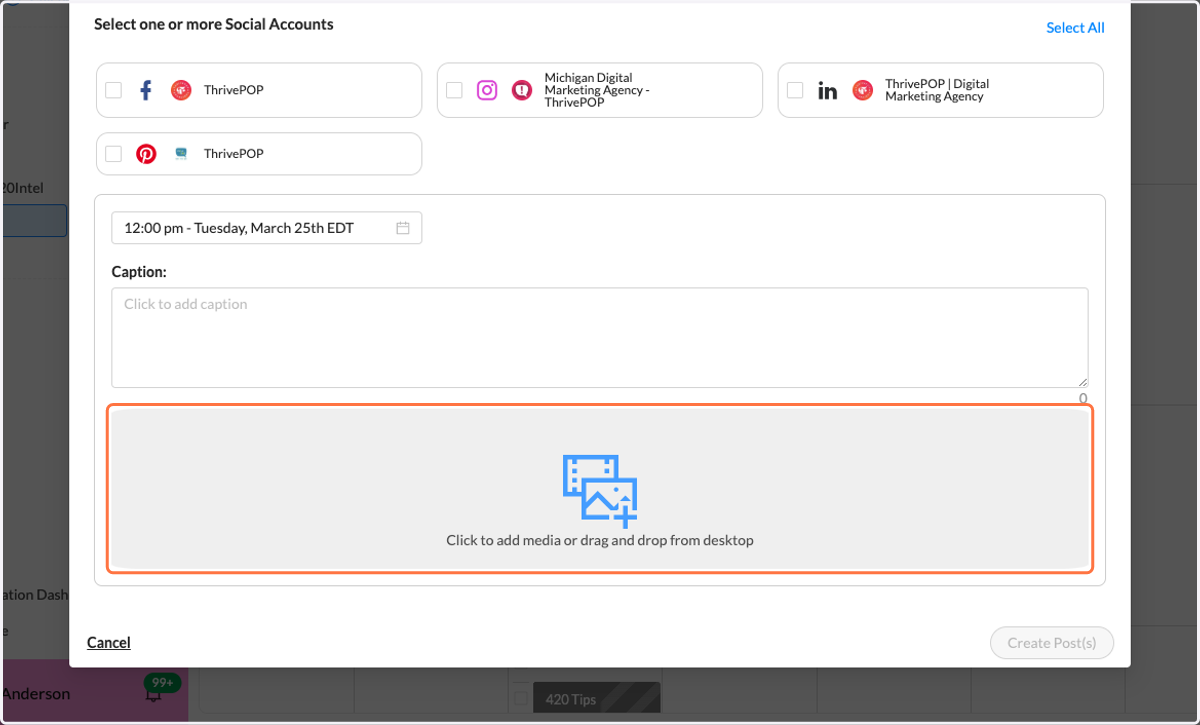Image resolution: width=1200 pixels, height=725 pixels.
Task: Click the LinkedIn logo icon
Action: [x=828, y=91]
